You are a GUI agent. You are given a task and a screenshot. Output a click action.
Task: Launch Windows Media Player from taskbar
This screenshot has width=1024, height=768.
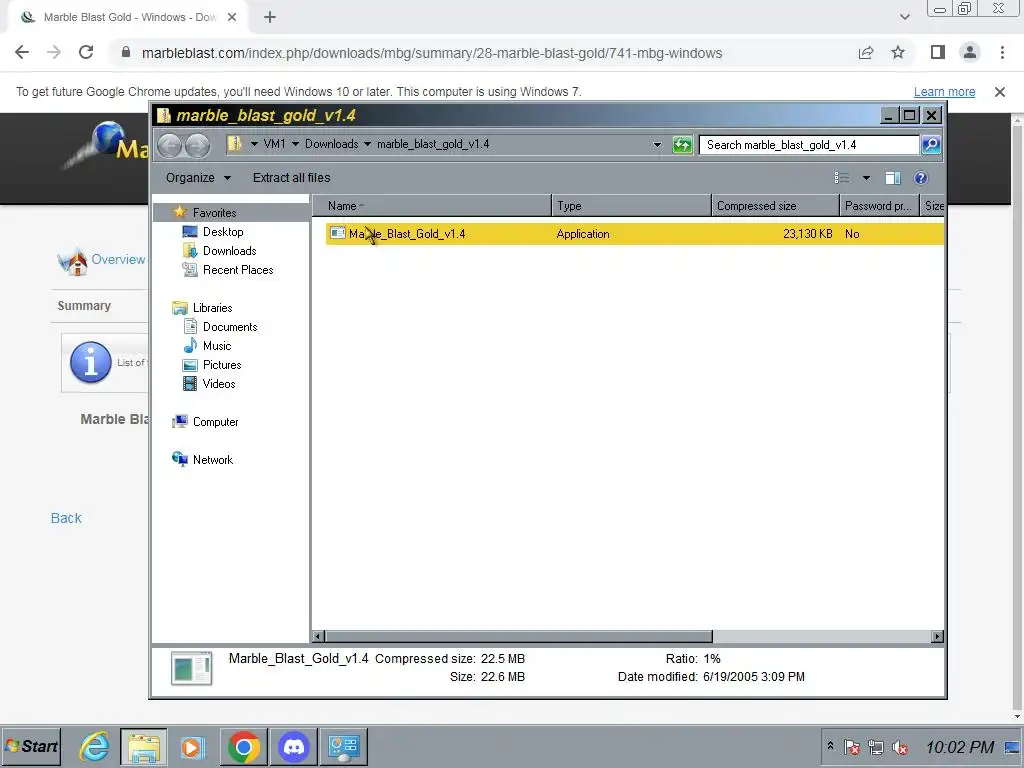point(193,746)
